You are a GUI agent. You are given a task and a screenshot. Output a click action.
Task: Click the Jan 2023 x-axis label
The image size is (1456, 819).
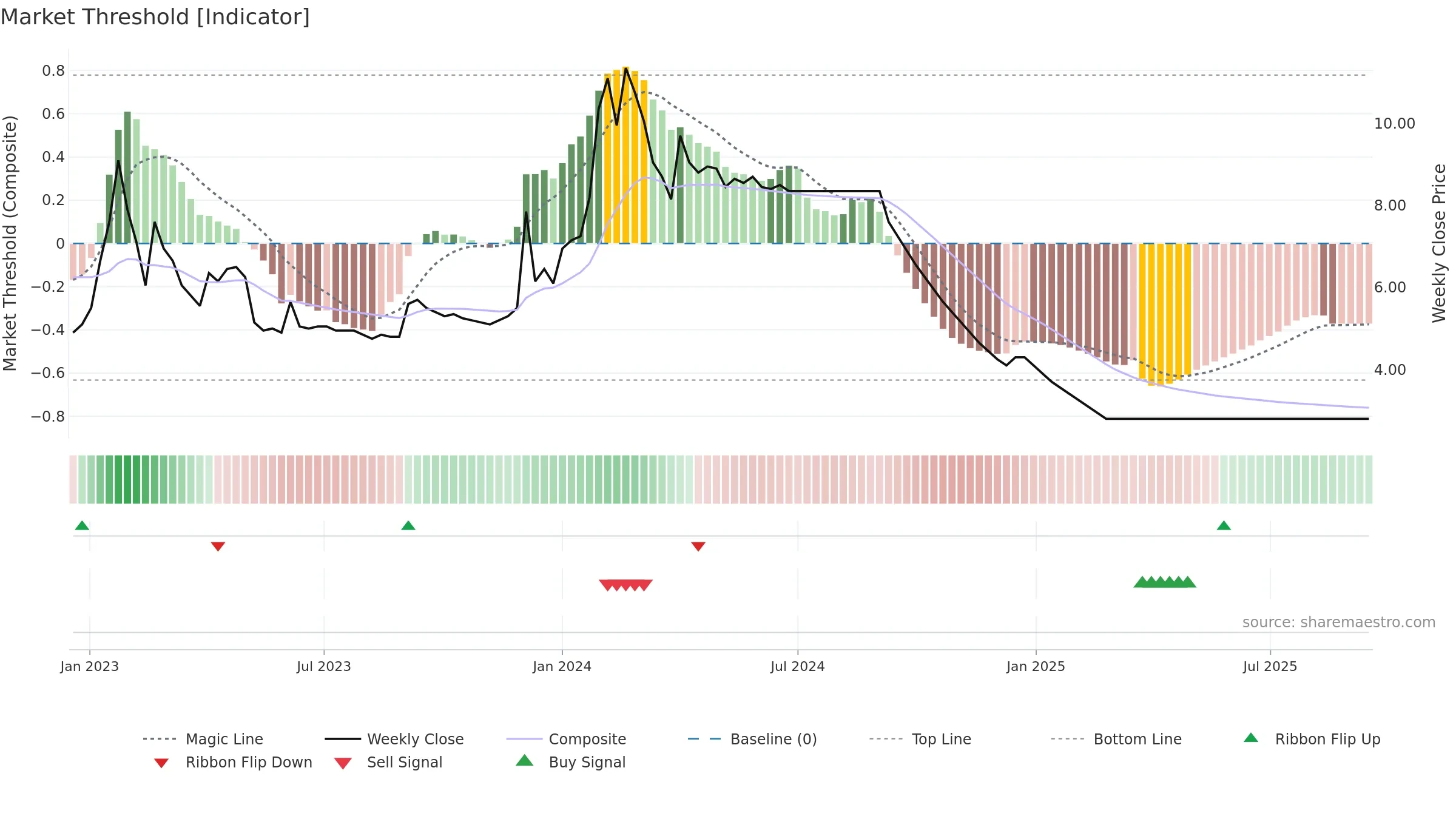pyautogui.click(x=90, y=666)
